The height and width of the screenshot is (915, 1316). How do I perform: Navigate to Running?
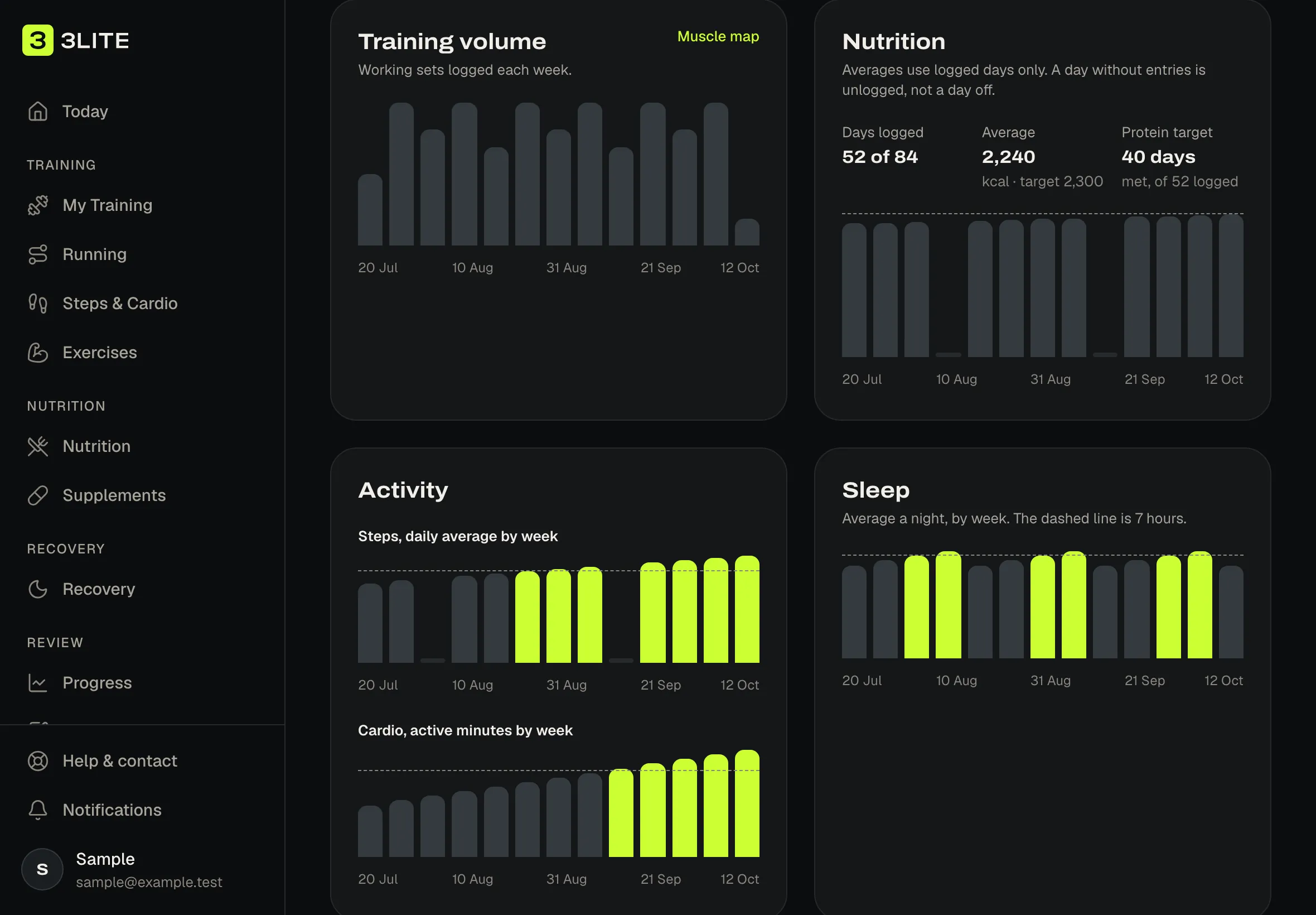(x=95, y=254)
